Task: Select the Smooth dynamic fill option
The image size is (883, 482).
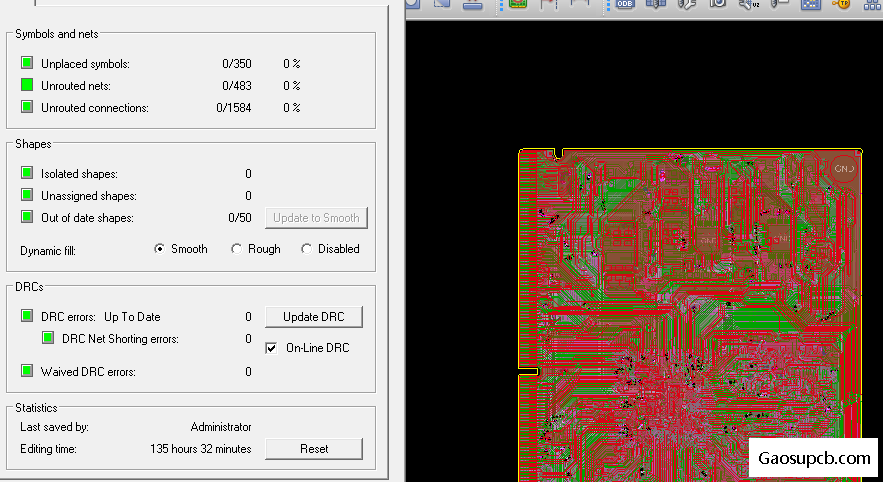Action: pos(160,249)
